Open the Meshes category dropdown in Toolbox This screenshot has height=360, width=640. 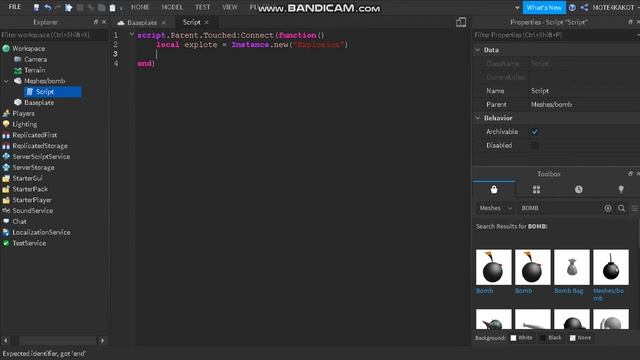pyautogui.click(x=495, y=208)
